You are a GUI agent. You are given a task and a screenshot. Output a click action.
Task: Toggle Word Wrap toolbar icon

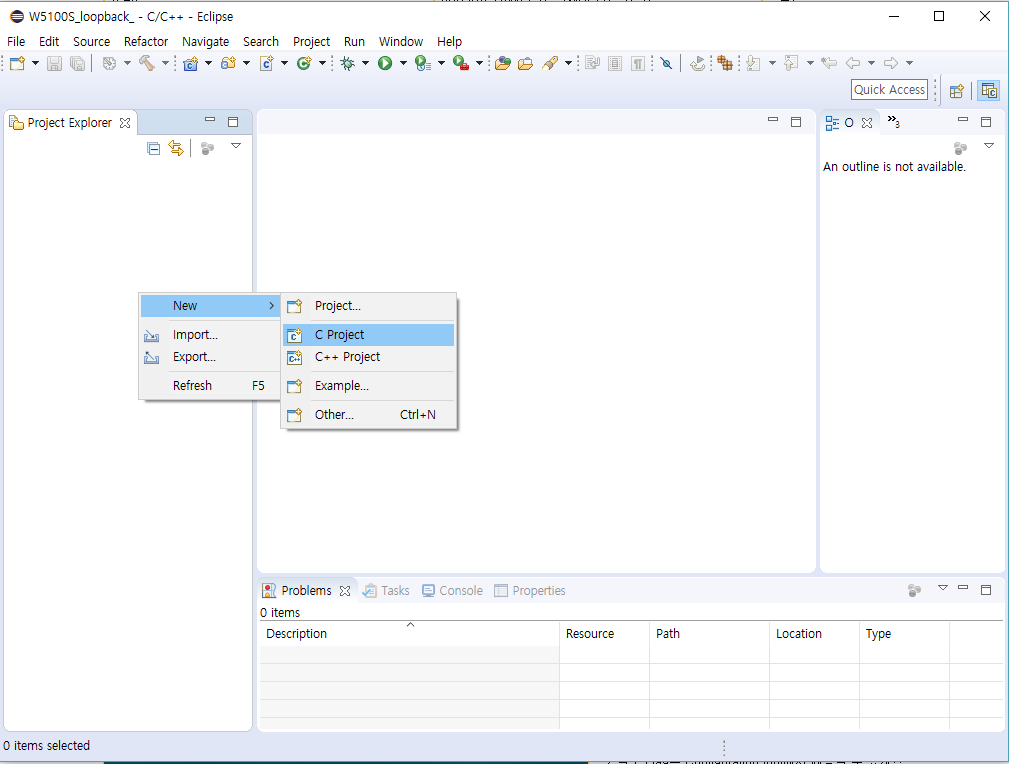[x=593, y=63]
